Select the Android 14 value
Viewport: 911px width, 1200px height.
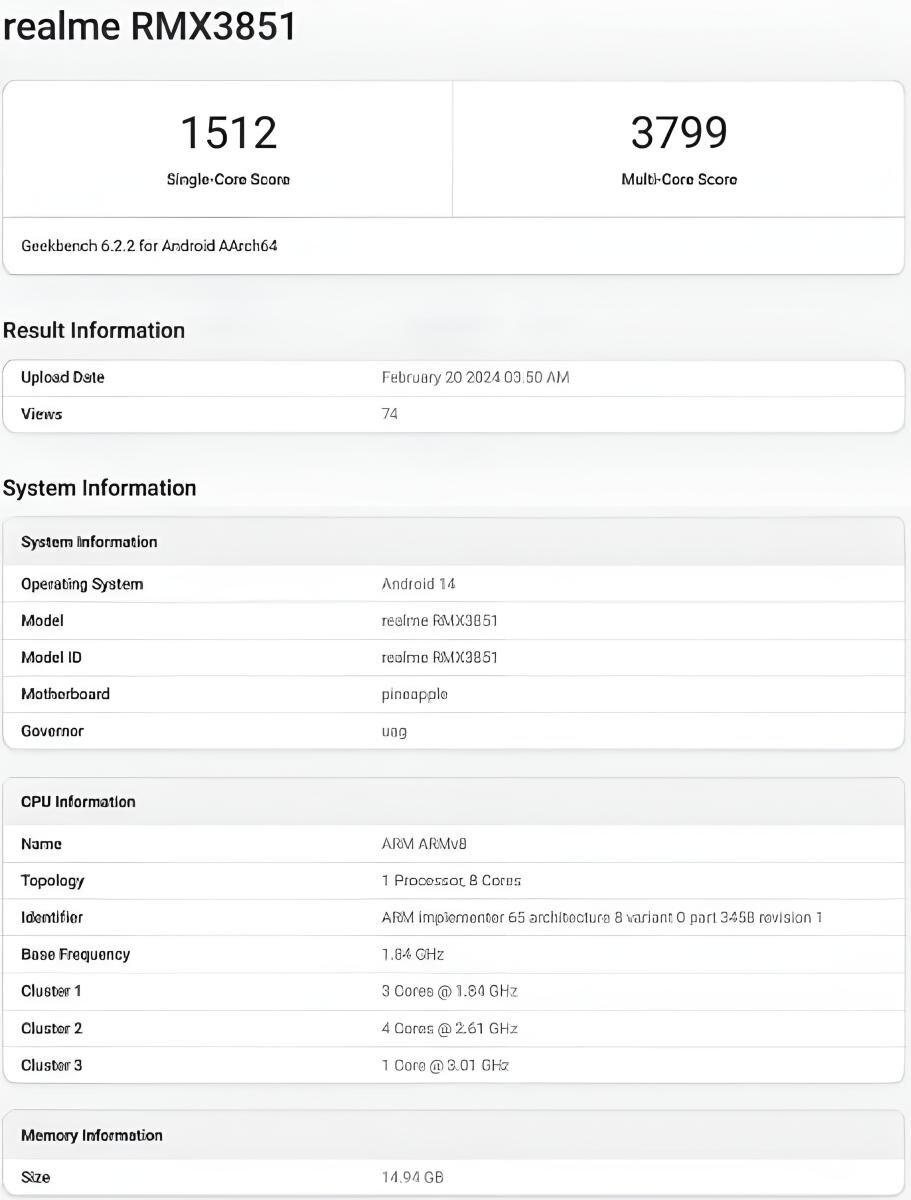(419, 584)
